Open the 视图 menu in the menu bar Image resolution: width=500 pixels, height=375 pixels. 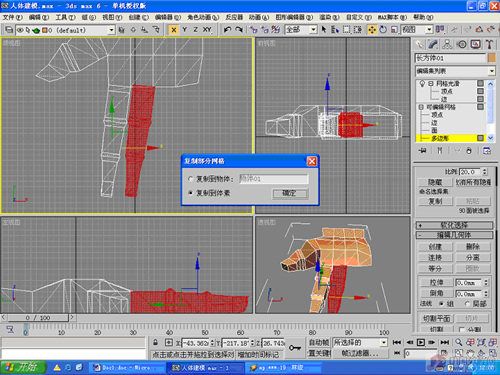(x=113, y=17)
